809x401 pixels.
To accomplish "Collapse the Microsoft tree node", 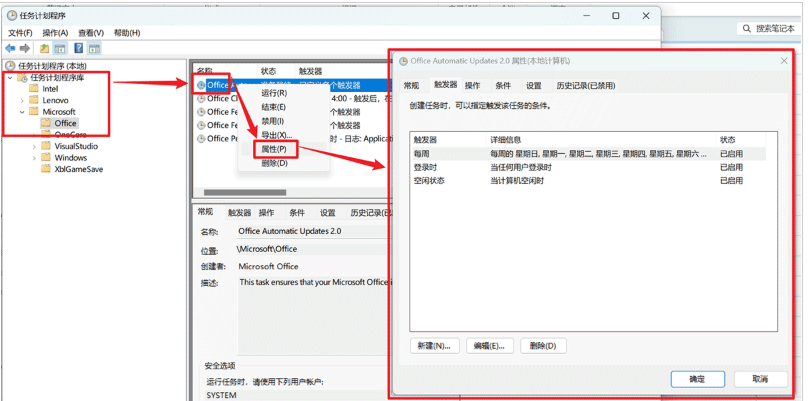I will [x=22, y=111].
